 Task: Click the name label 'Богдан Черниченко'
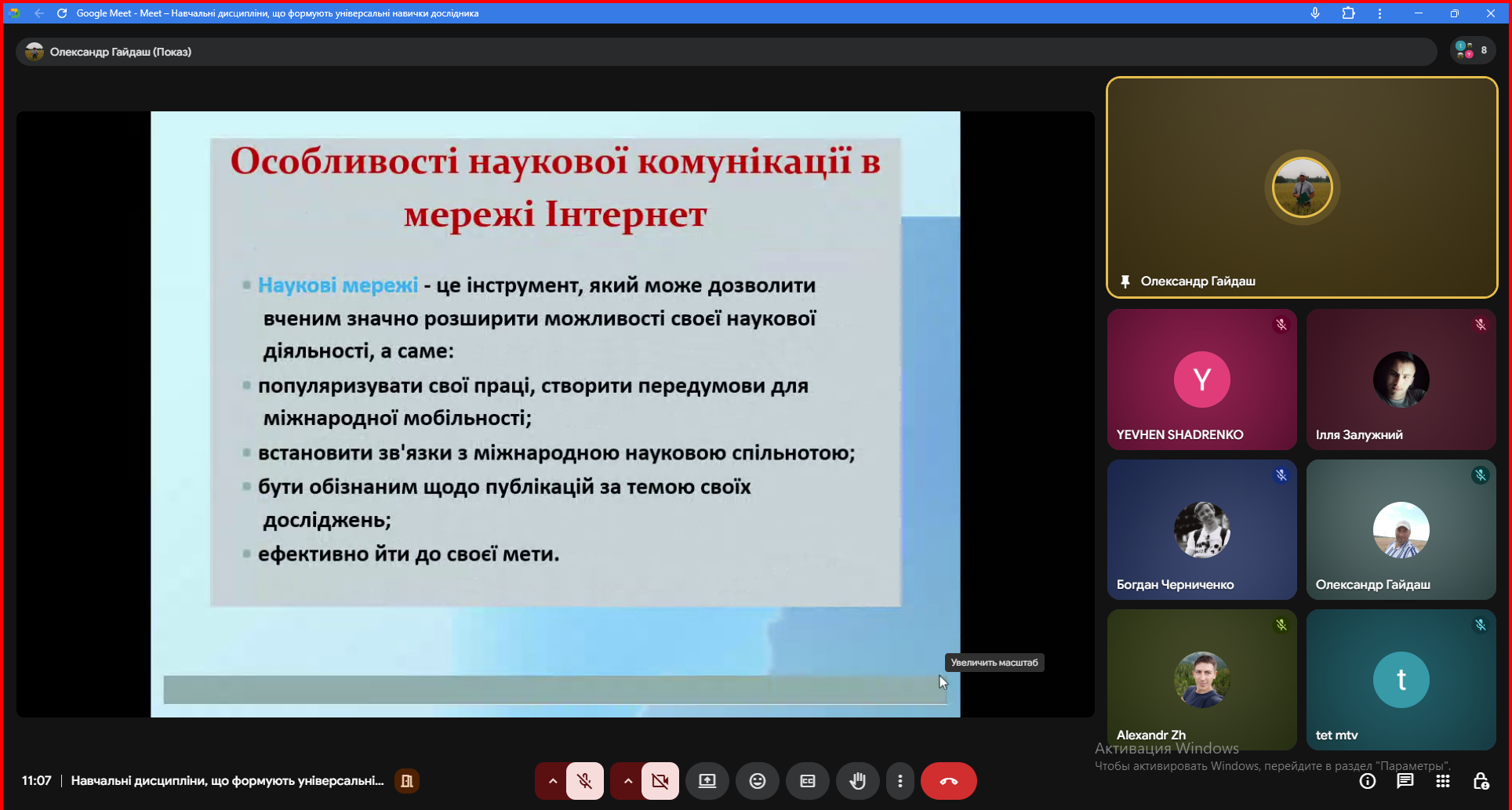pos(1175,585)
